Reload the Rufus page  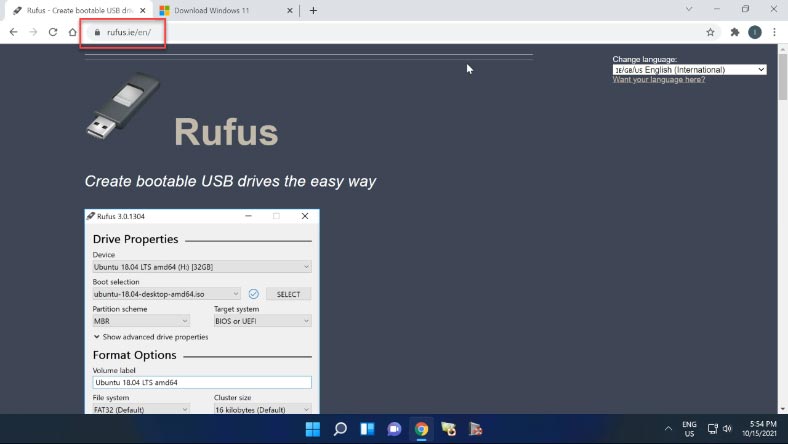click(53, 32)
